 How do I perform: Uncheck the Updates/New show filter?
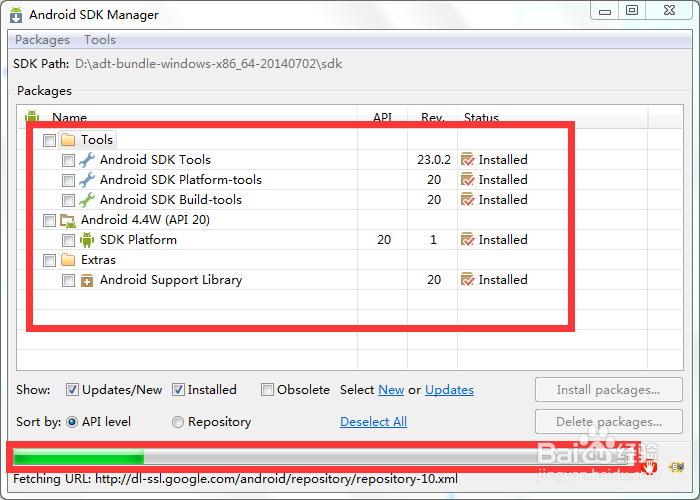(72, 390)
